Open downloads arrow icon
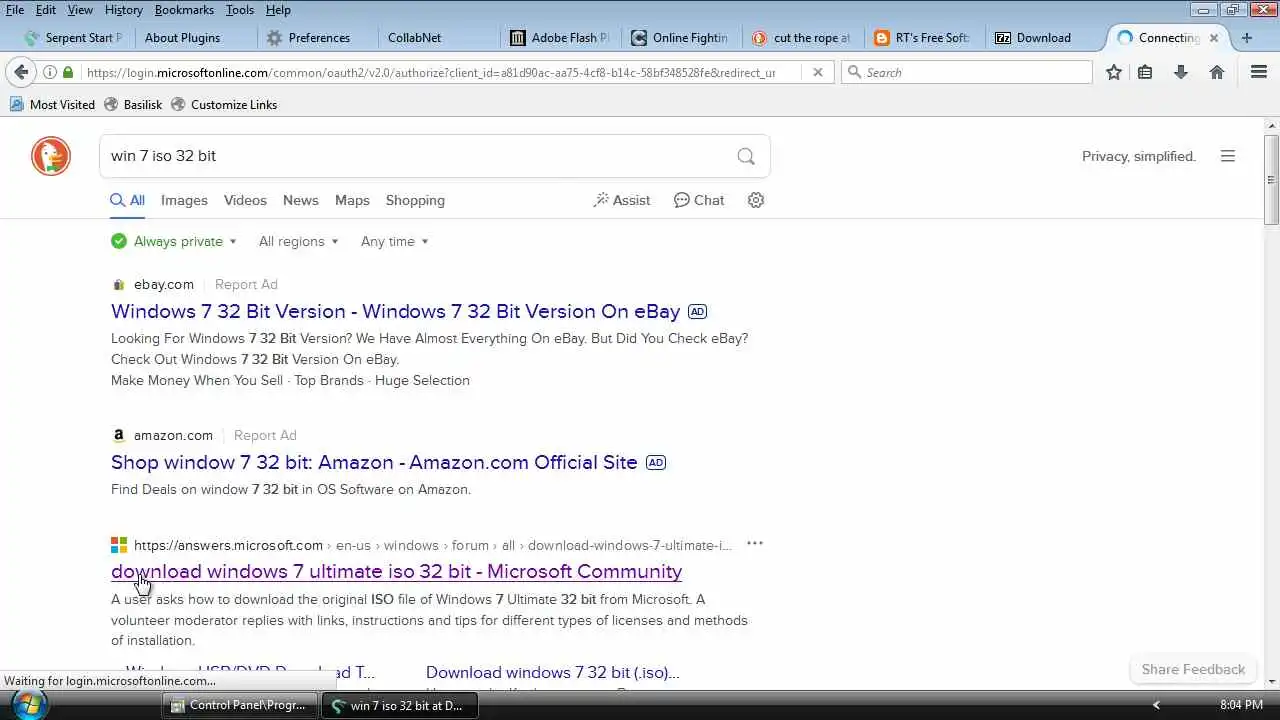The width and height of the screenshot is (1280, 720). [1181, 72]
